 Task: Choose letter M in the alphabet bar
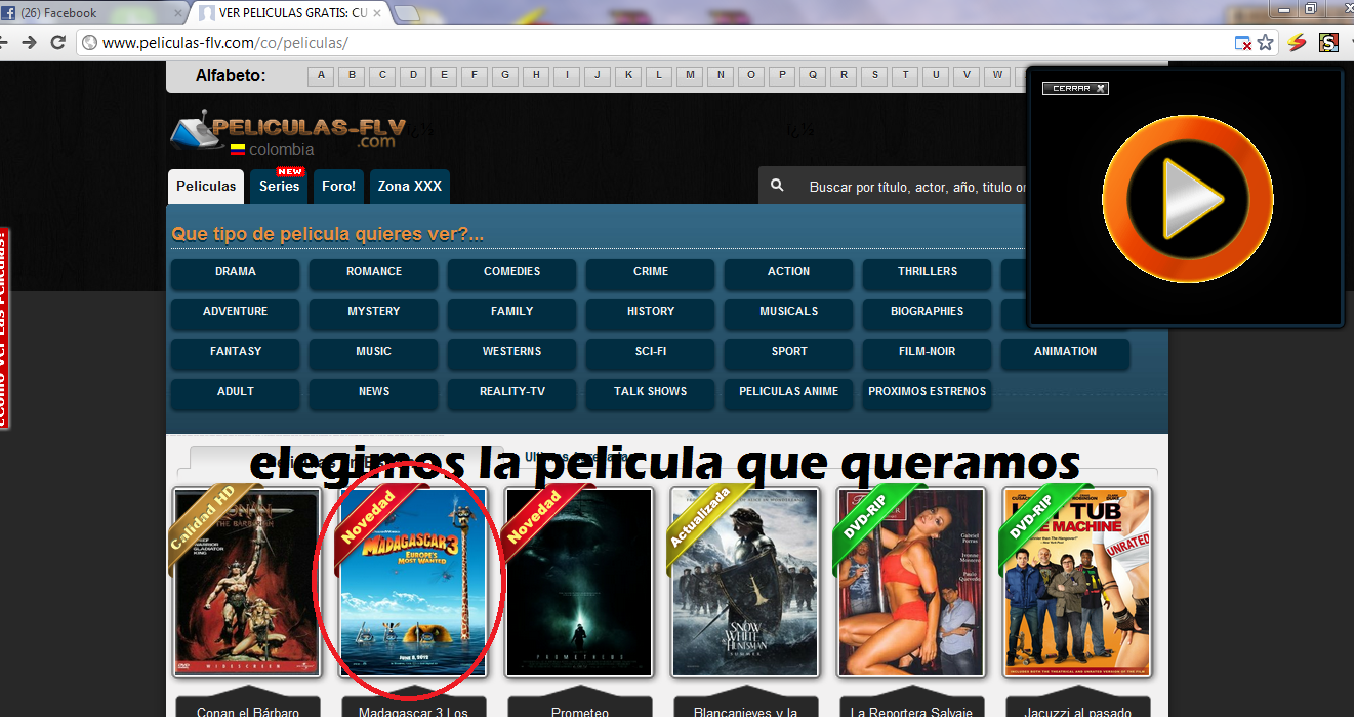coord(689,75)
